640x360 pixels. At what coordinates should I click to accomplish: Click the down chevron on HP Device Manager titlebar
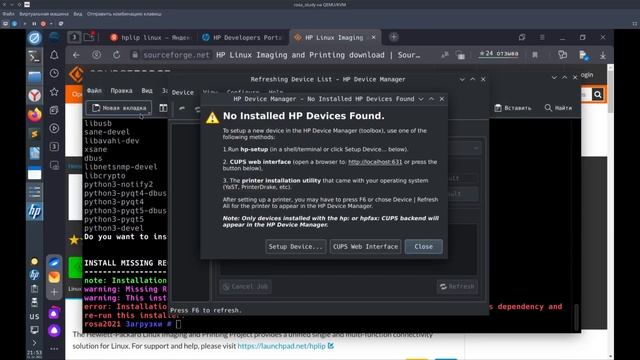(x=462, y=80)
